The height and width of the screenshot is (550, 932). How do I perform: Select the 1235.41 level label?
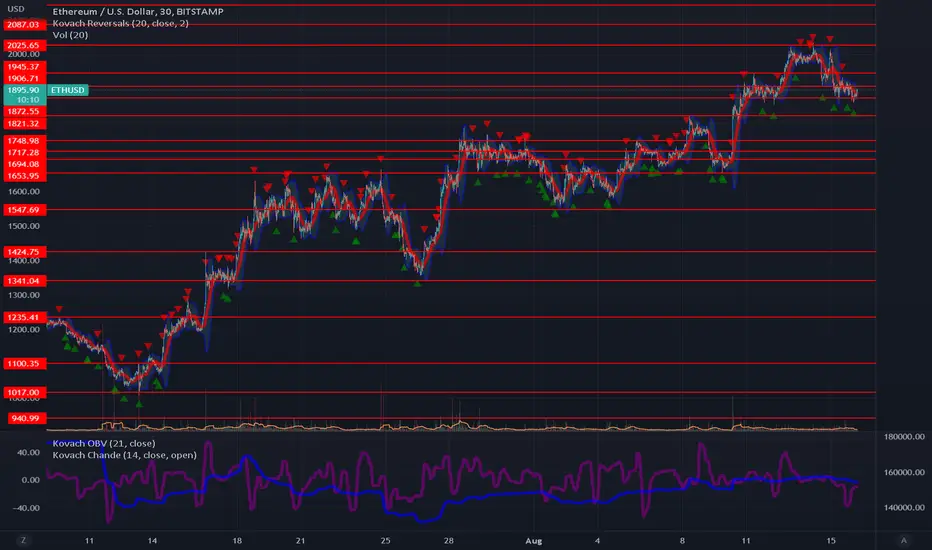(24, 318)
